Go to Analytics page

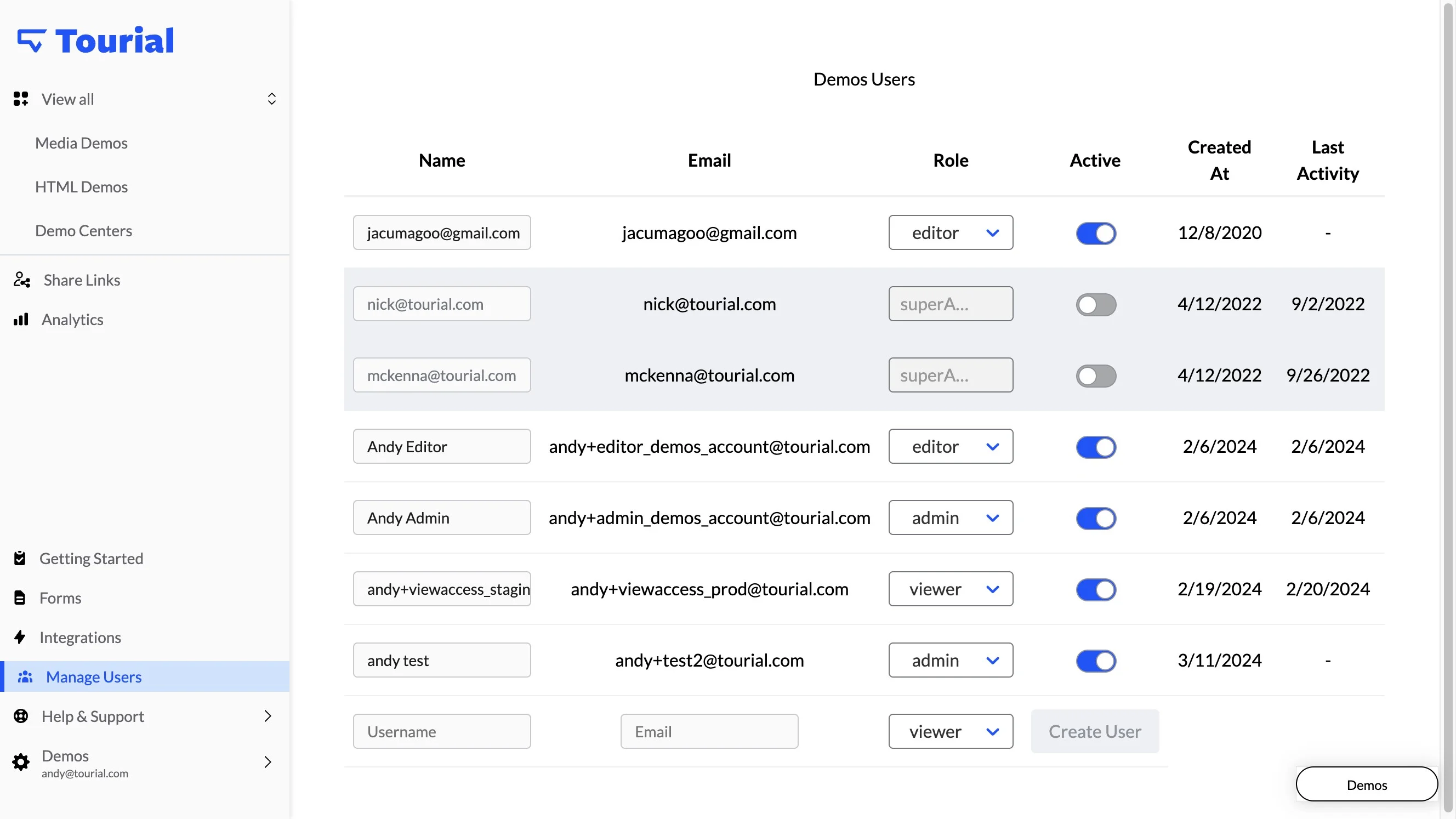(x=72, y=320)
